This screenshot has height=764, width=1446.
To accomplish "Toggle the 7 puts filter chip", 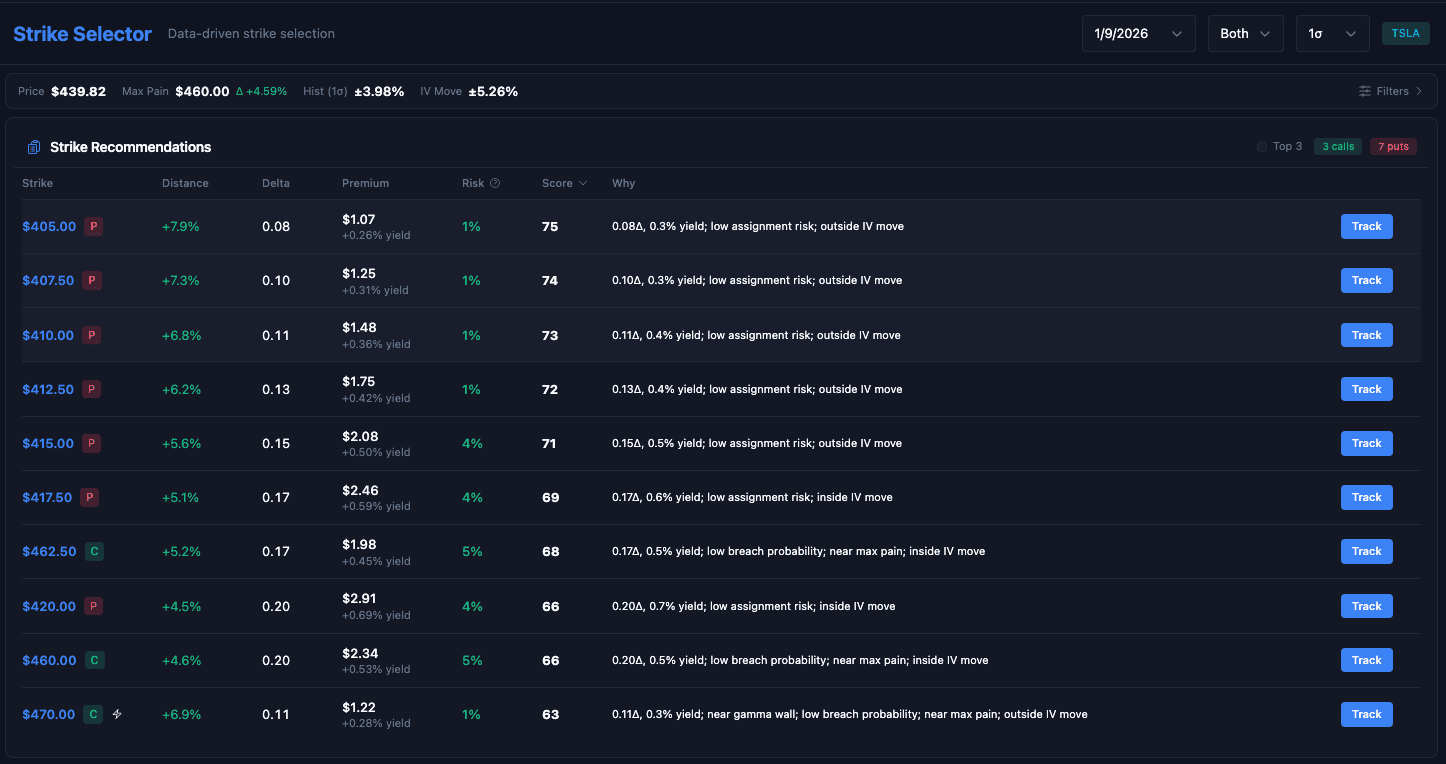I will [x=1393, y=147].
